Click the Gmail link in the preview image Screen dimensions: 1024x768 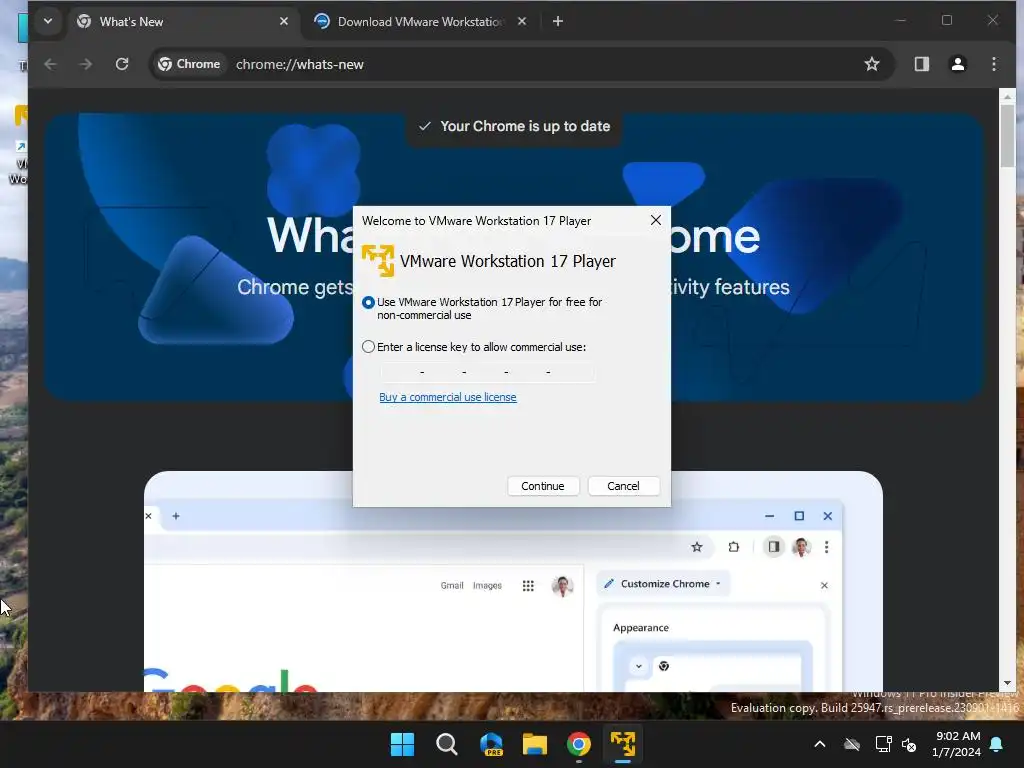tap(452, 586)
